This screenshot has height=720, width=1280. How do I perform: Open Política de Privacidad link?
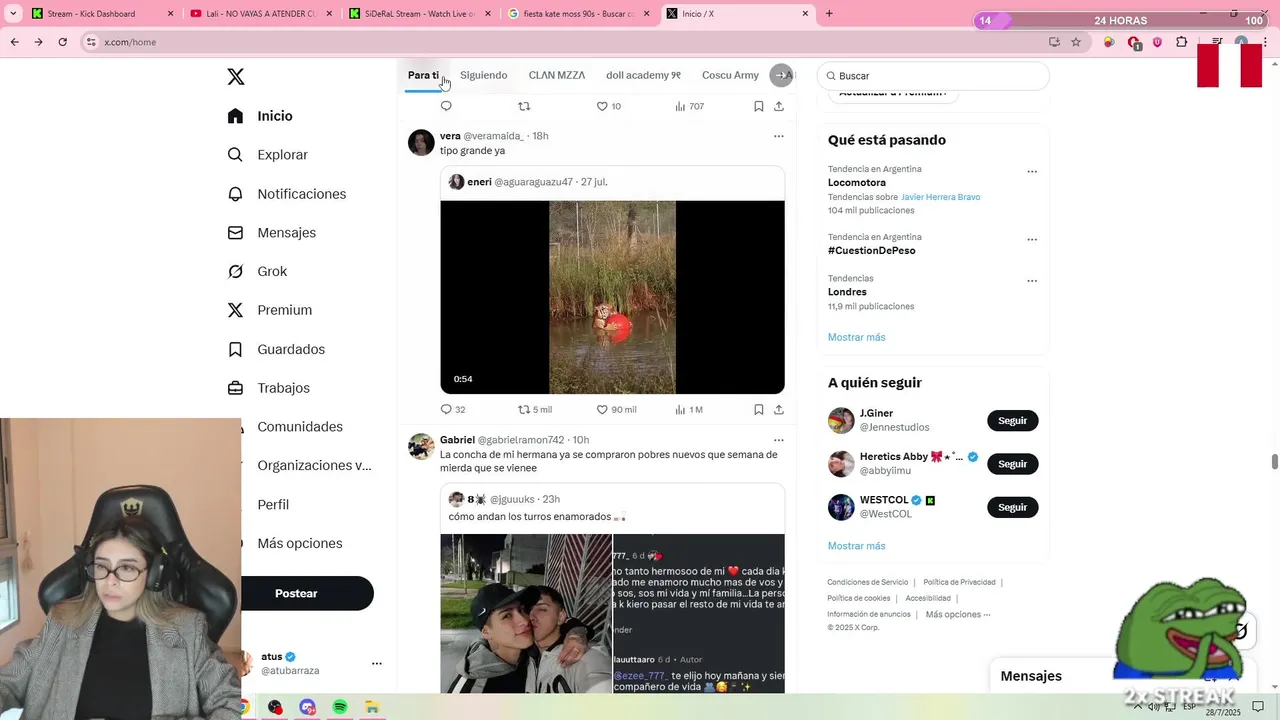pos(959,582)
